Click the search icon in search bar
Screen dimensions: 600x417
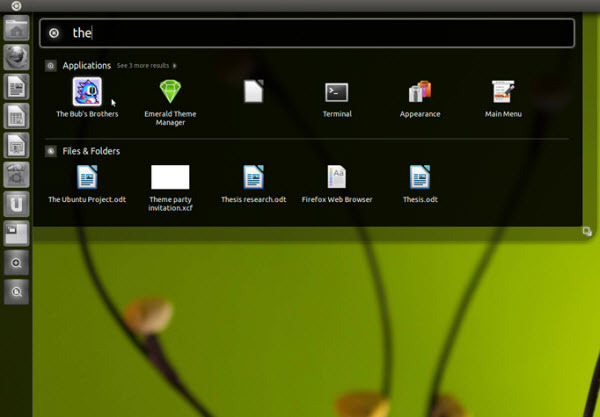tap(54, 33)
